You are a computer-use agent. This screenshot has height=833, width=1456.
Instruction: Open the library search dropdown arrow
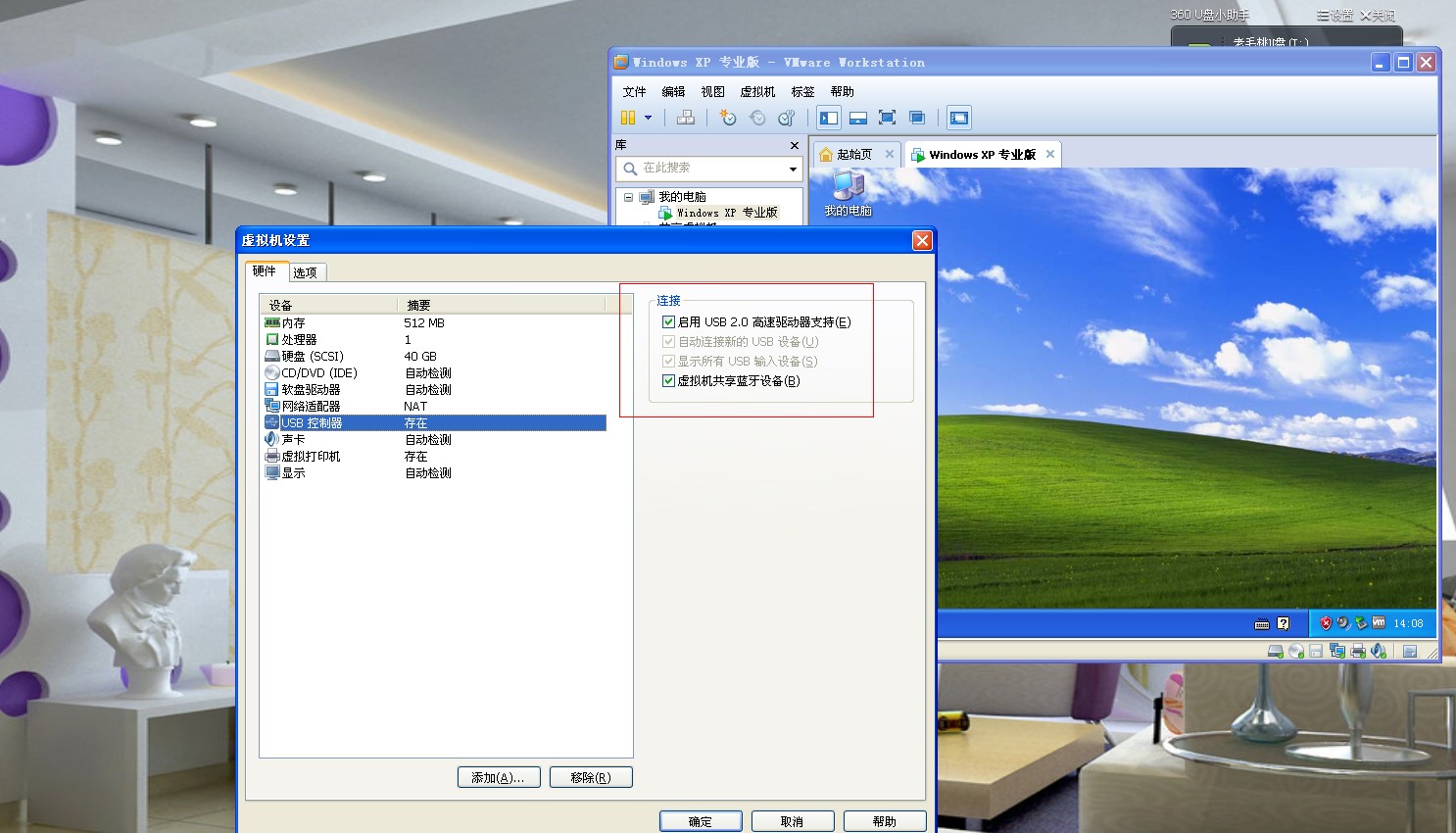click(793, 169)
